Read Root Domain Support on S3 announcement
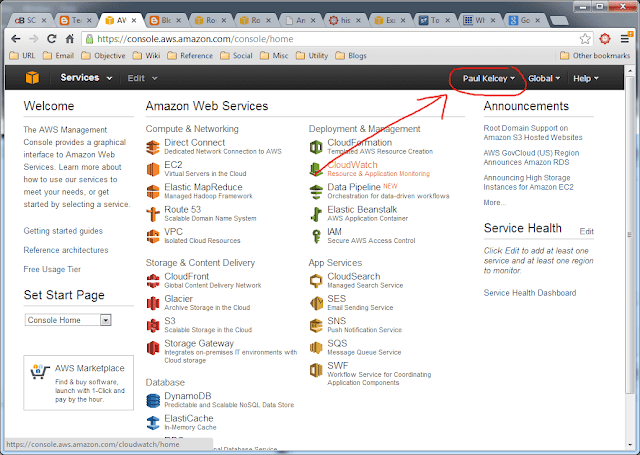Image resolution: width=640 pixels, height=455 pixels. click(x=533, y=133)
